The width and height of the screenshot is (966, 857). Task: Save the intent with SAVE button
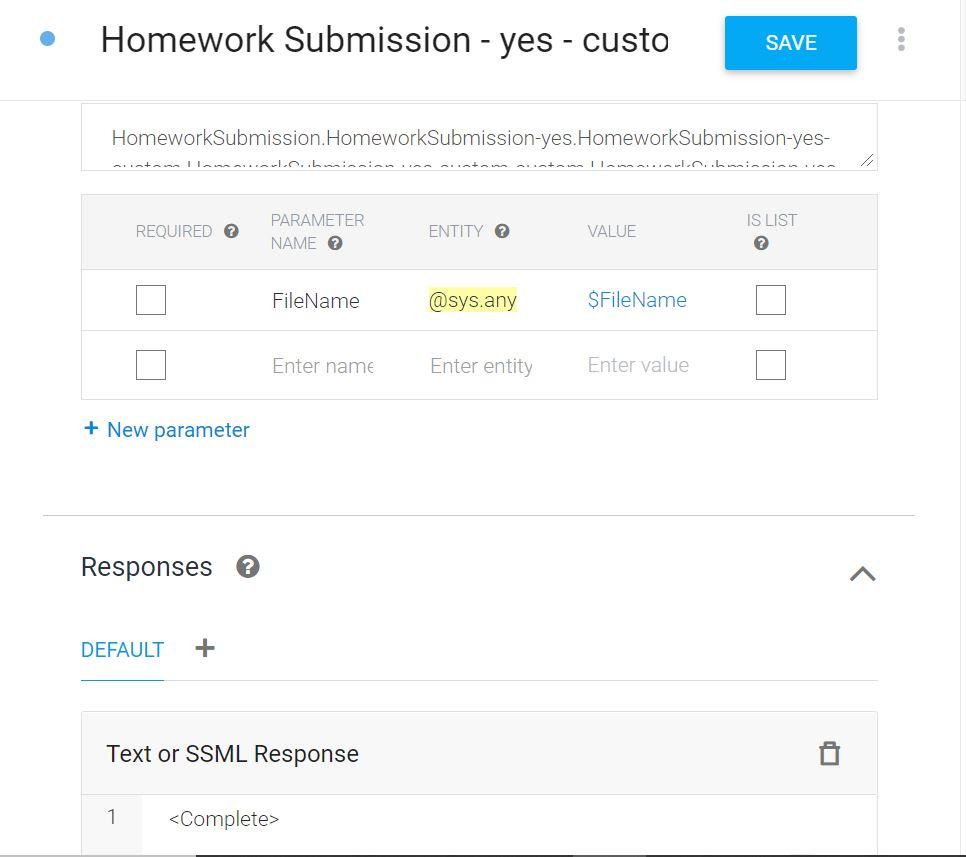(x=790, y=43)
